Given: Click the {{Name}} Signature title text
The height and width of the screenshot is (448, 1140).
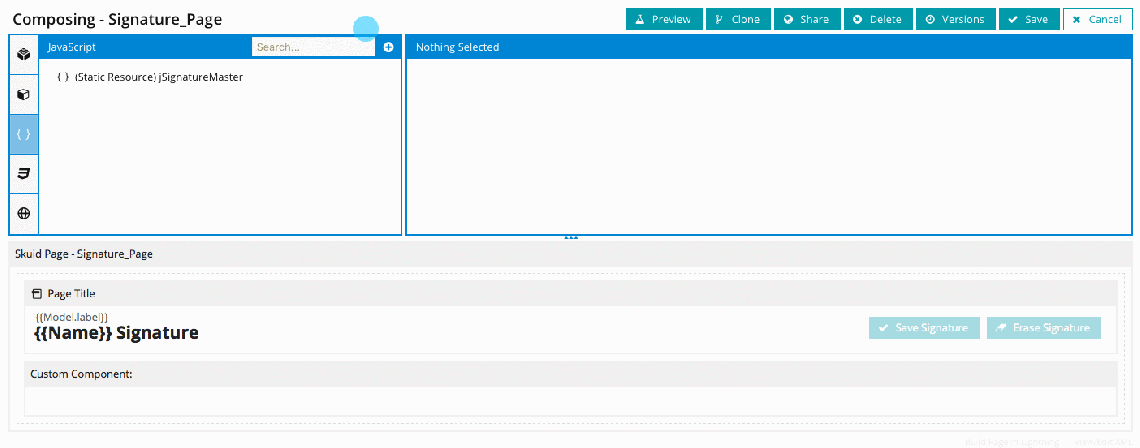Looking at the screenshot, I should (x=116, y=333).
